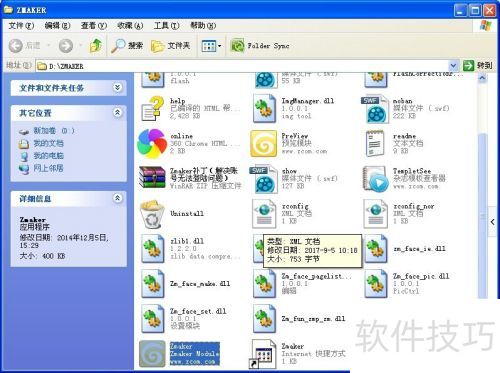Image resolution: width=500 pixels, height=373 pixels.
Task: Select the zconfig XML document icon
Action: pyautogui.click(x=264, y=214)
